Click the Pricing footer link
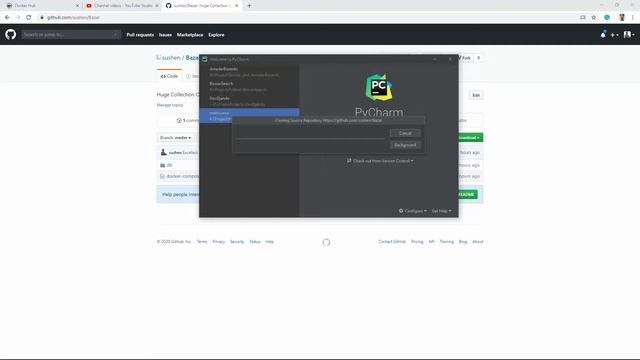This screenshot has height=360, width=640. coord(417,242)
